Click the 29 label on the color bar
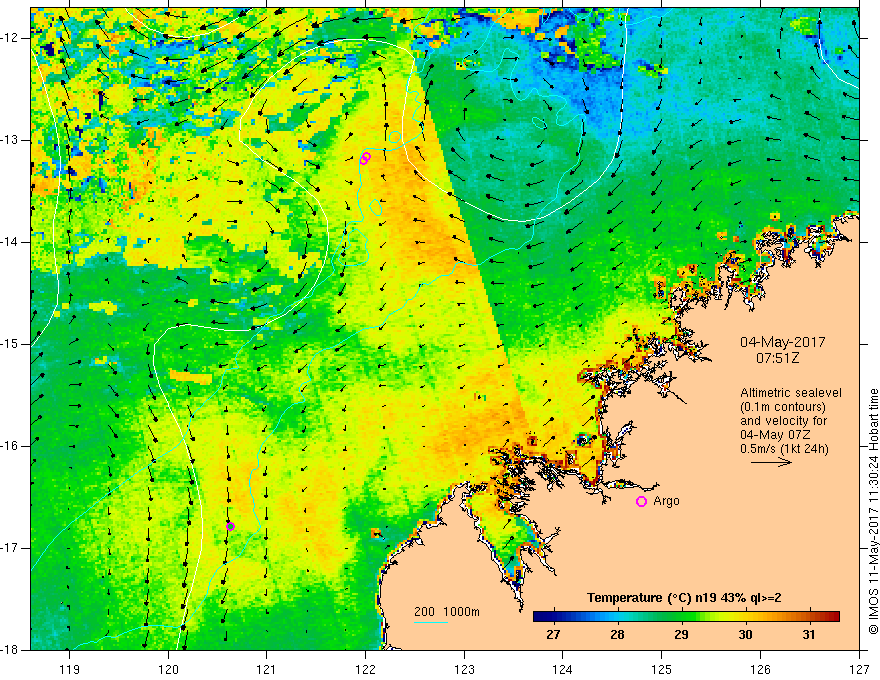This screenshot has height=680, width=880. (x=681, y=635)
